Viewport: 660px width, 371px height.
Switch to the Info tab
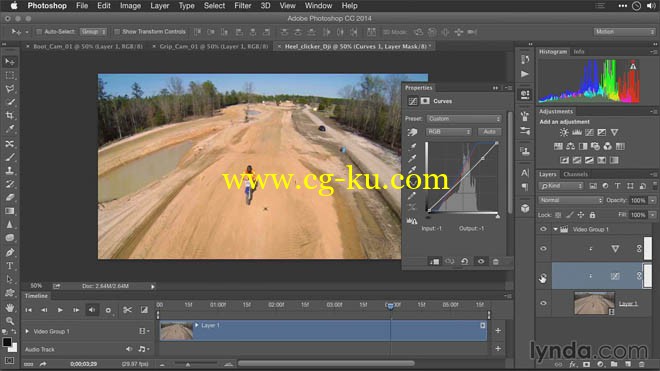point(579,52)
